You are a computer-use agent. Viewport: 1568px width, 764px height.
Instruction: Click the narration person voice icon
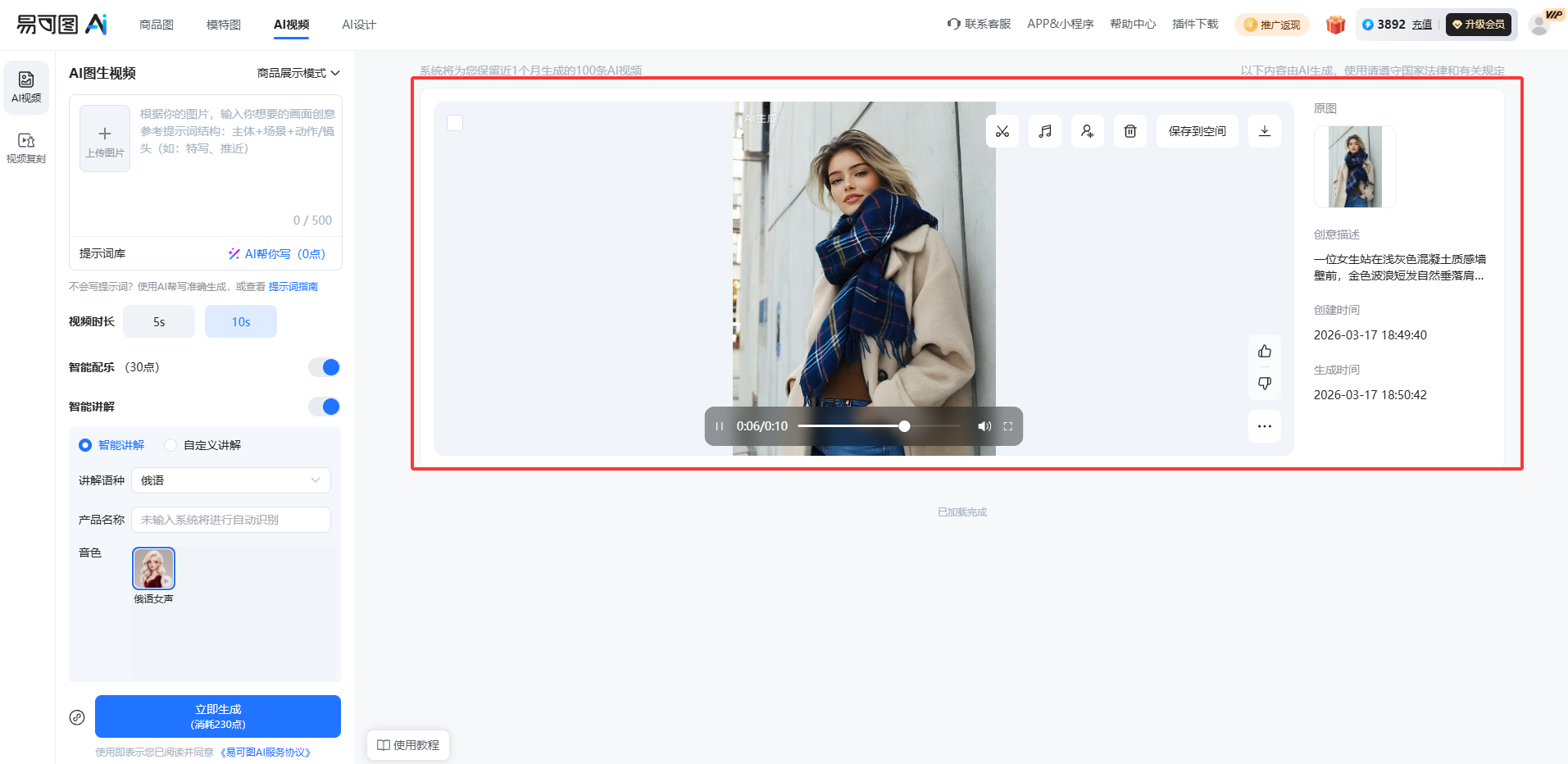[1088, 131]
